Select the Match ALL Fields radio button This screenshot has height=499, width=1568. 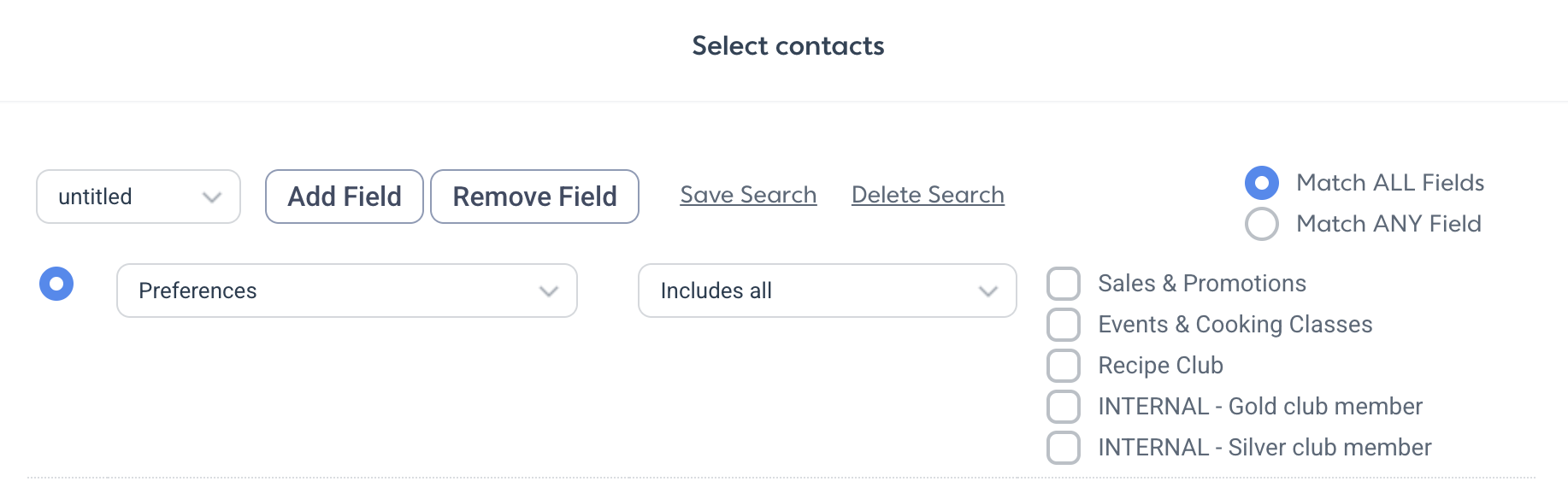1262,183
